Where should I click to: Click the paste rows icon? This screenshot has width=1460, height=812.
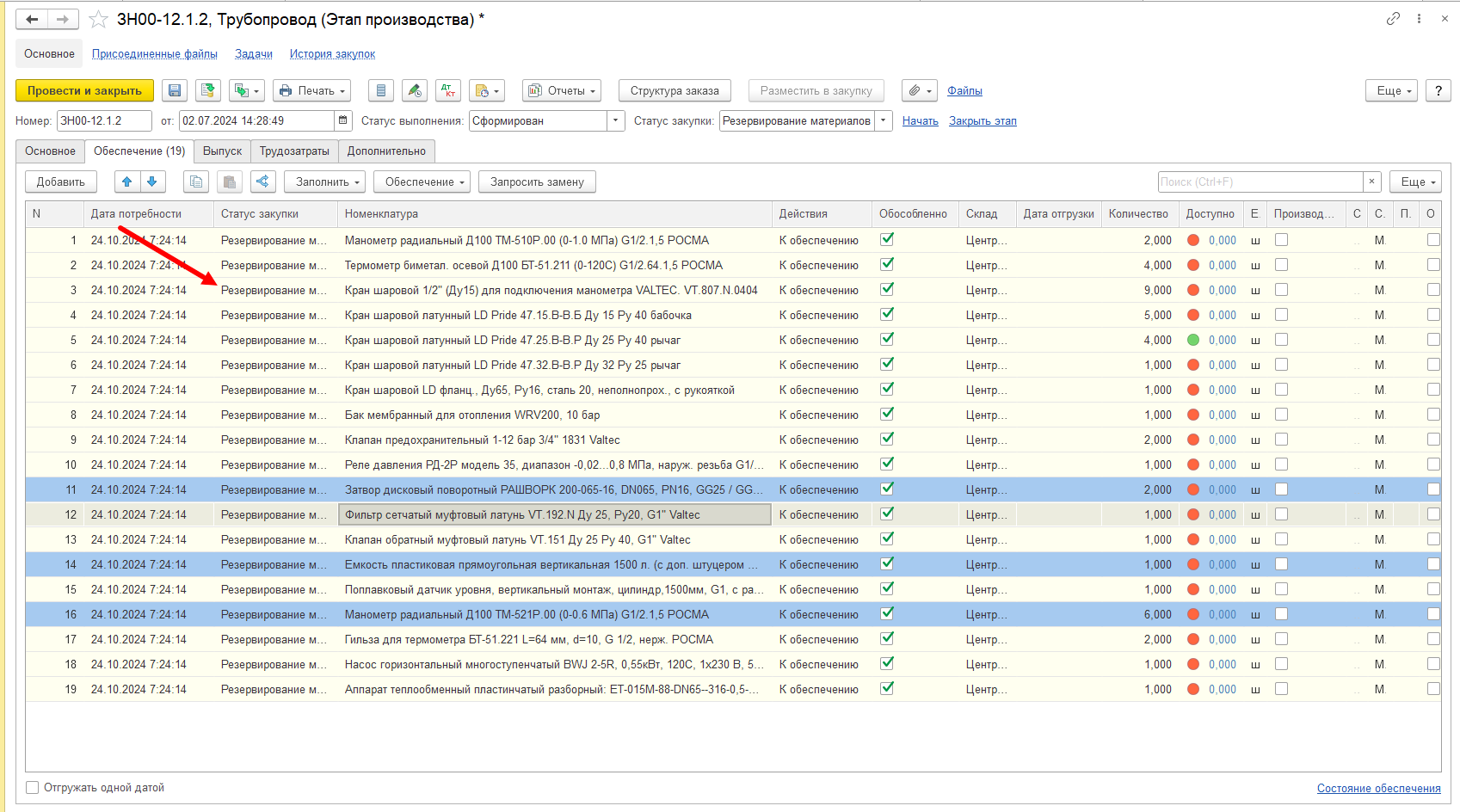click(229, 181)
